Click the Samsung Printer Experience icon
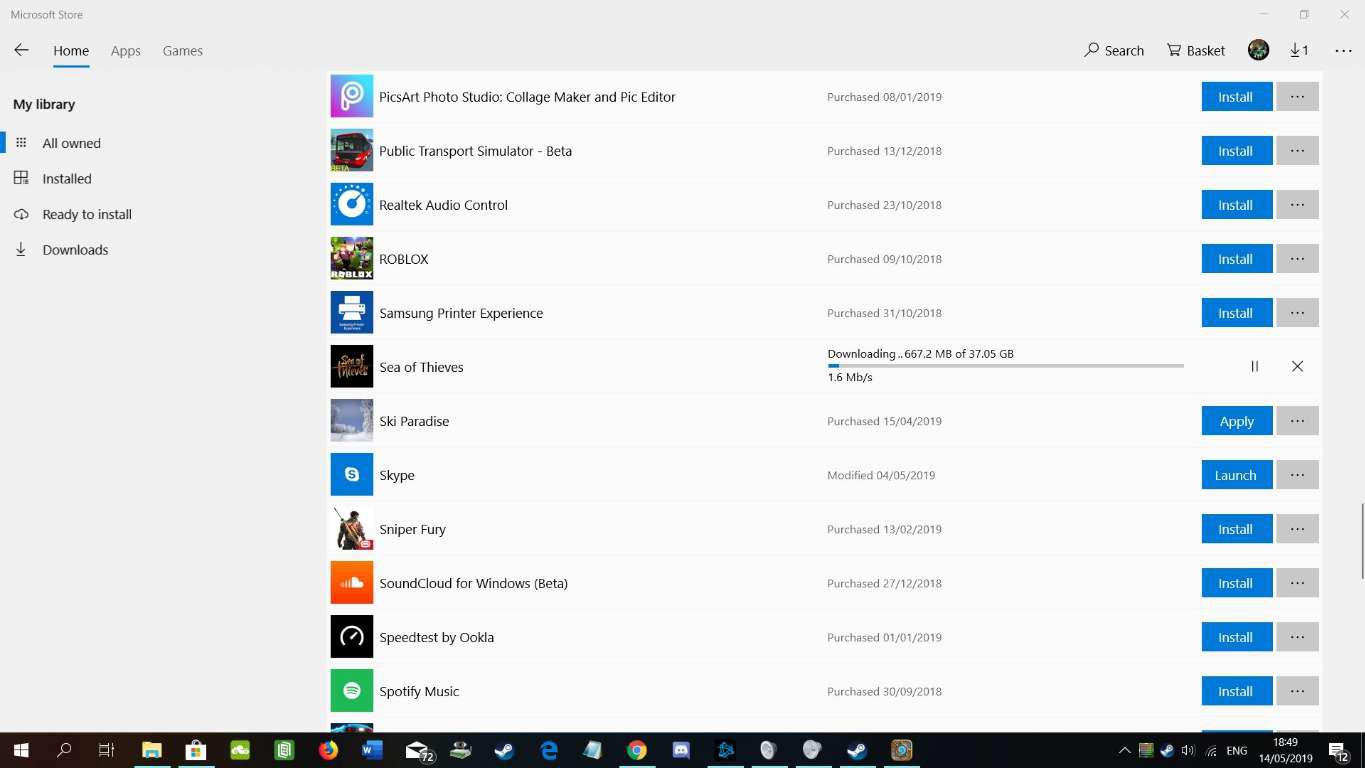Viewport: 1365px width, 768px height. click(x=352, y=312)
